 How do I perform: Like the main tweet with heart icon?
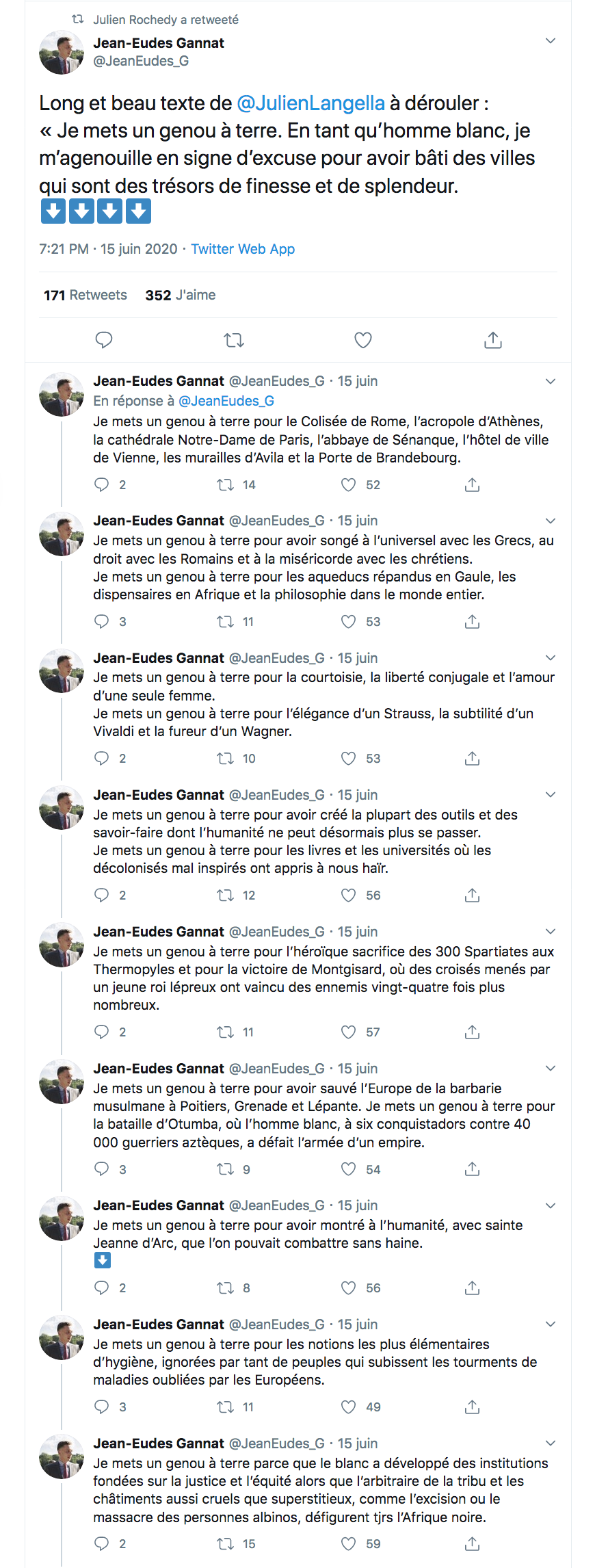pos(363,340)
